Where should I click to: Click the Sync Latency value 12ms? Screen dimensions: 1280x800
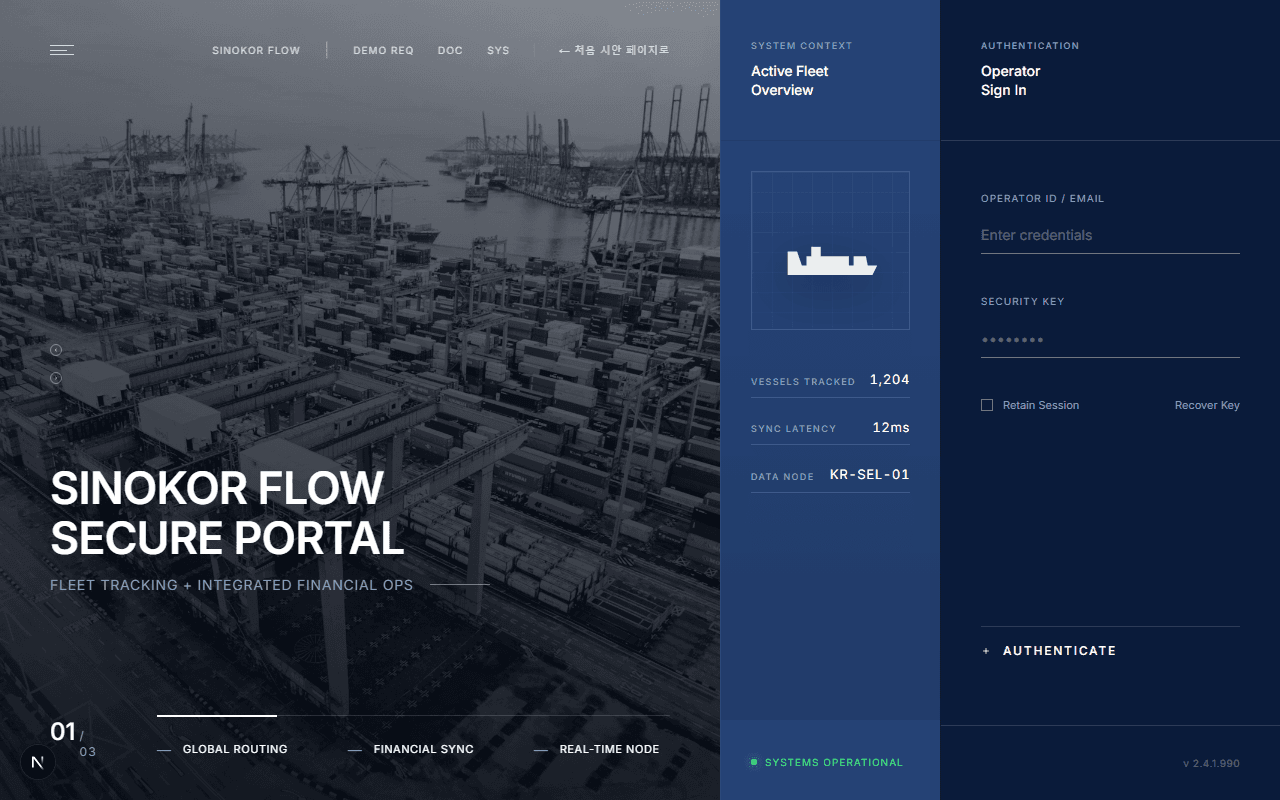coord(891,428)
